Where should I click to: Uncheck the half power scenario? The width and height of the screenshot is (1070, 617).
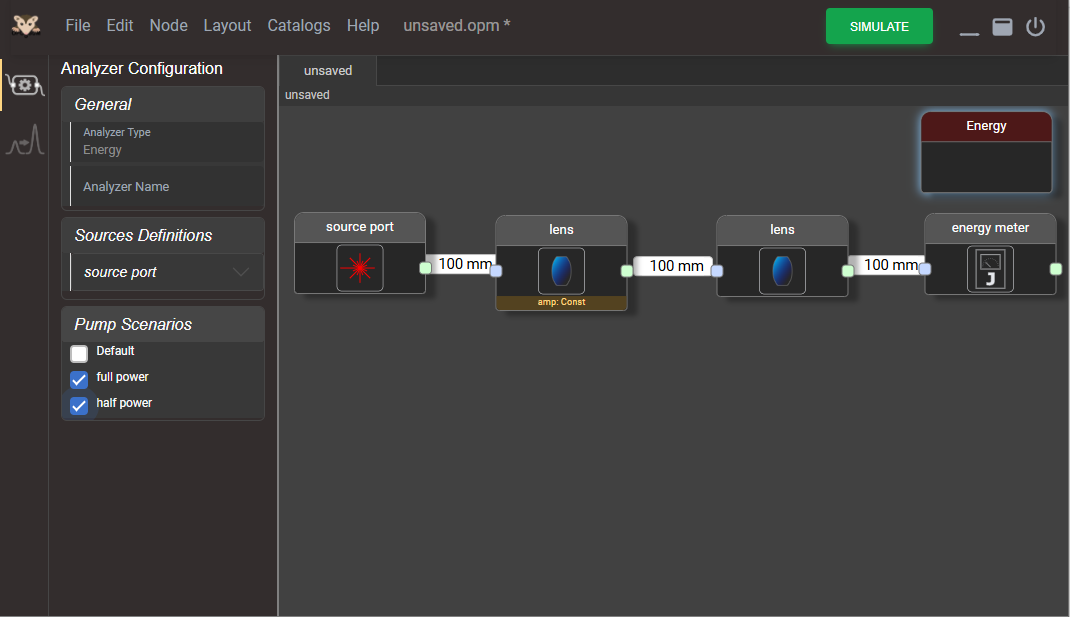point(79,405)
